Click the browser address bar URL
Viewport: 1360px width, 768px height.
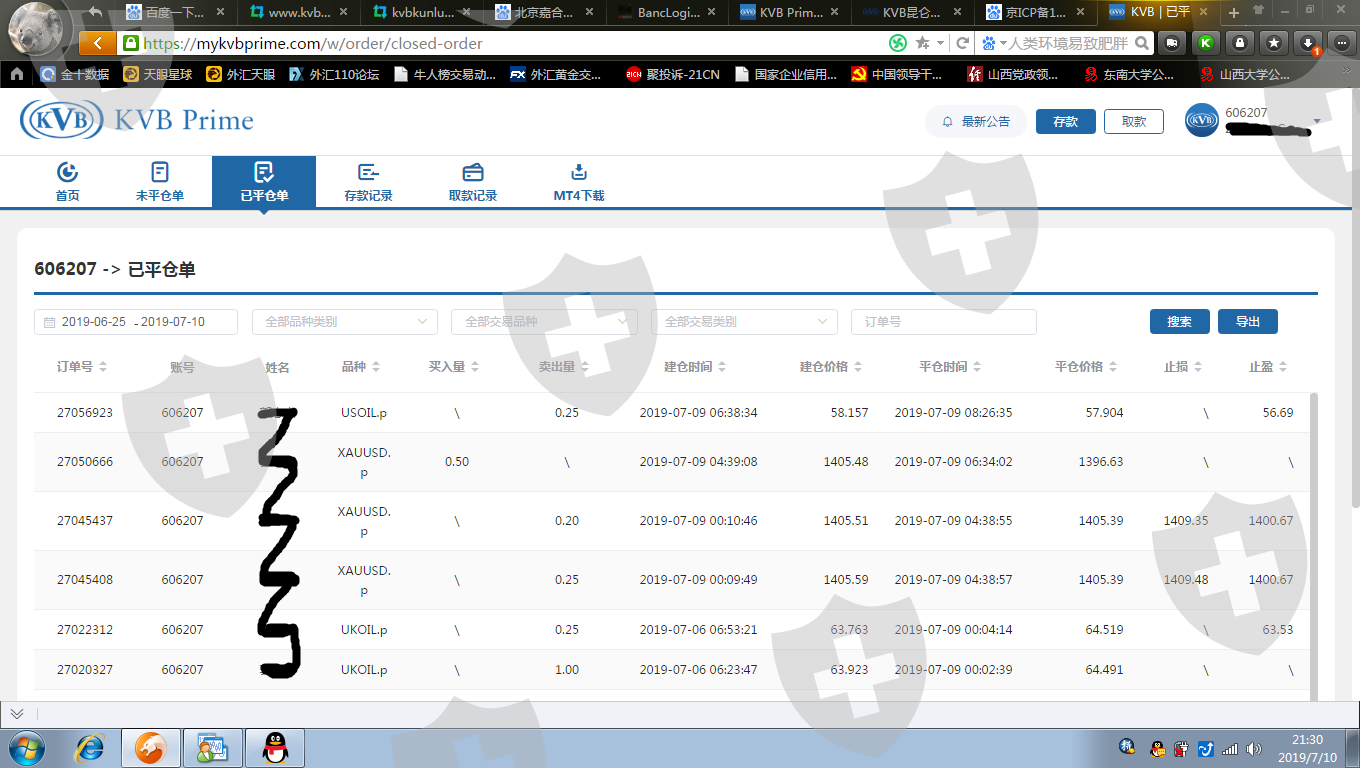click(x=313, y=44)
